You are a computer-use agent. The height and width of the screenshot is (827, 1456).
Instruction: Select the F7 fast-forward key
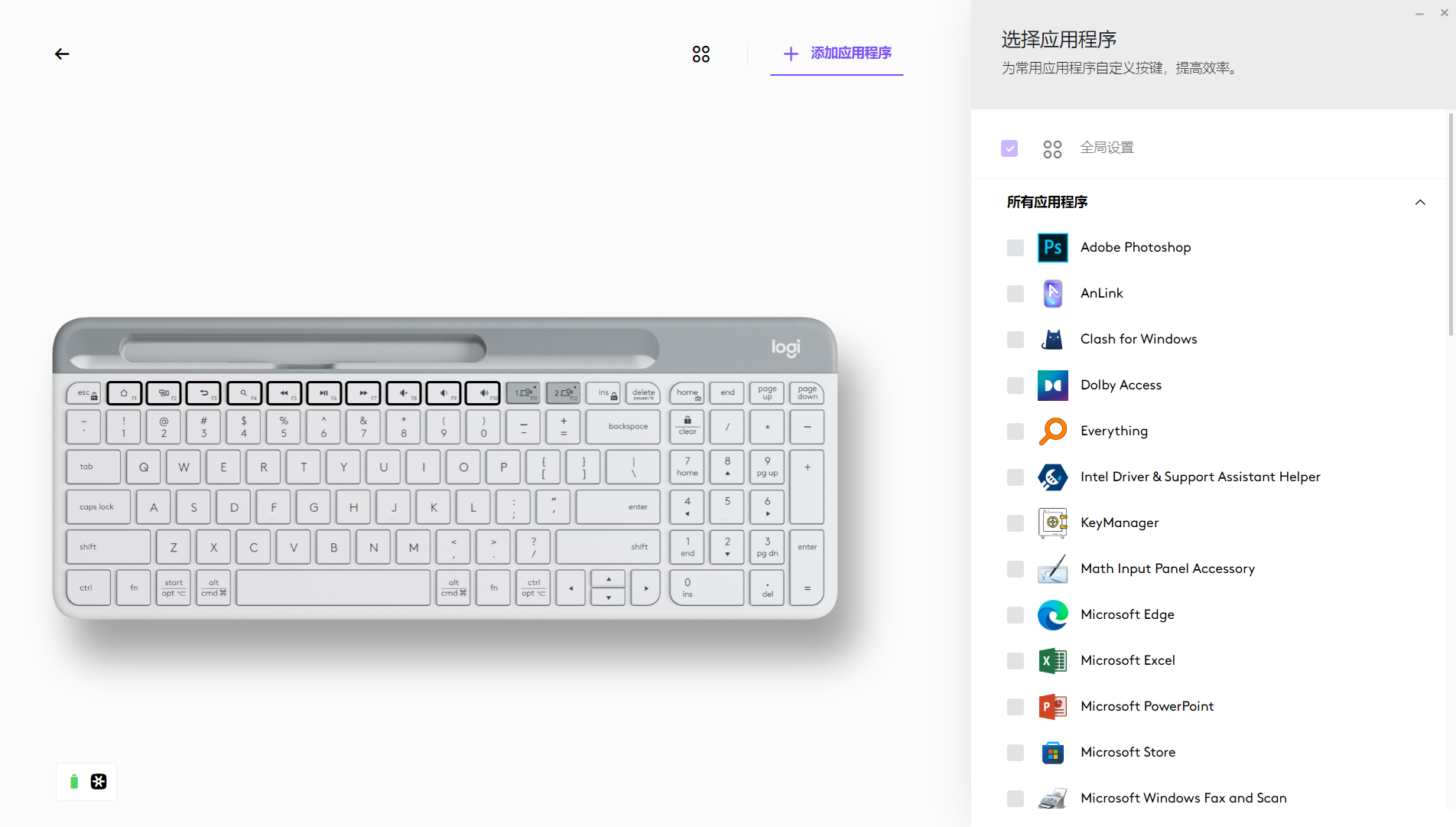point(363,393)
